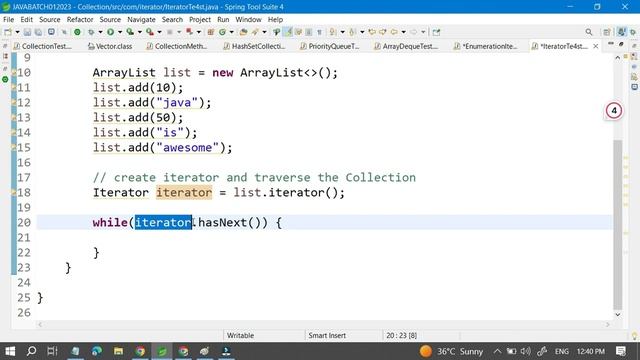The image size is (640, 360).
Task: Open the Windows Start menu
Action: pos(10,351)
